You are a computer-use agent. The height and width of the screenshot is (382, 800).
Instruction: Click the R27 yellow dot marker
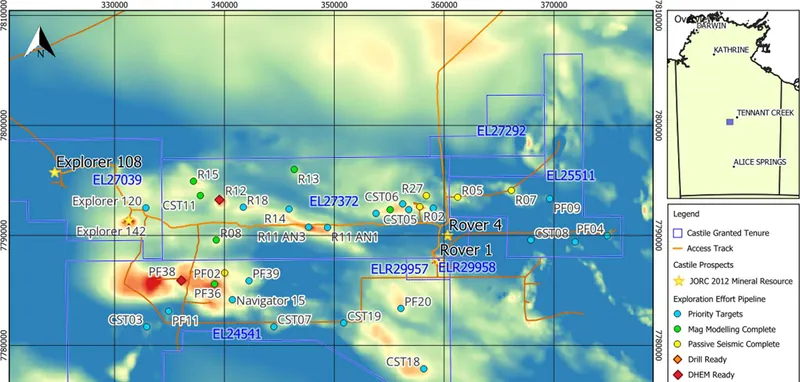426,195
